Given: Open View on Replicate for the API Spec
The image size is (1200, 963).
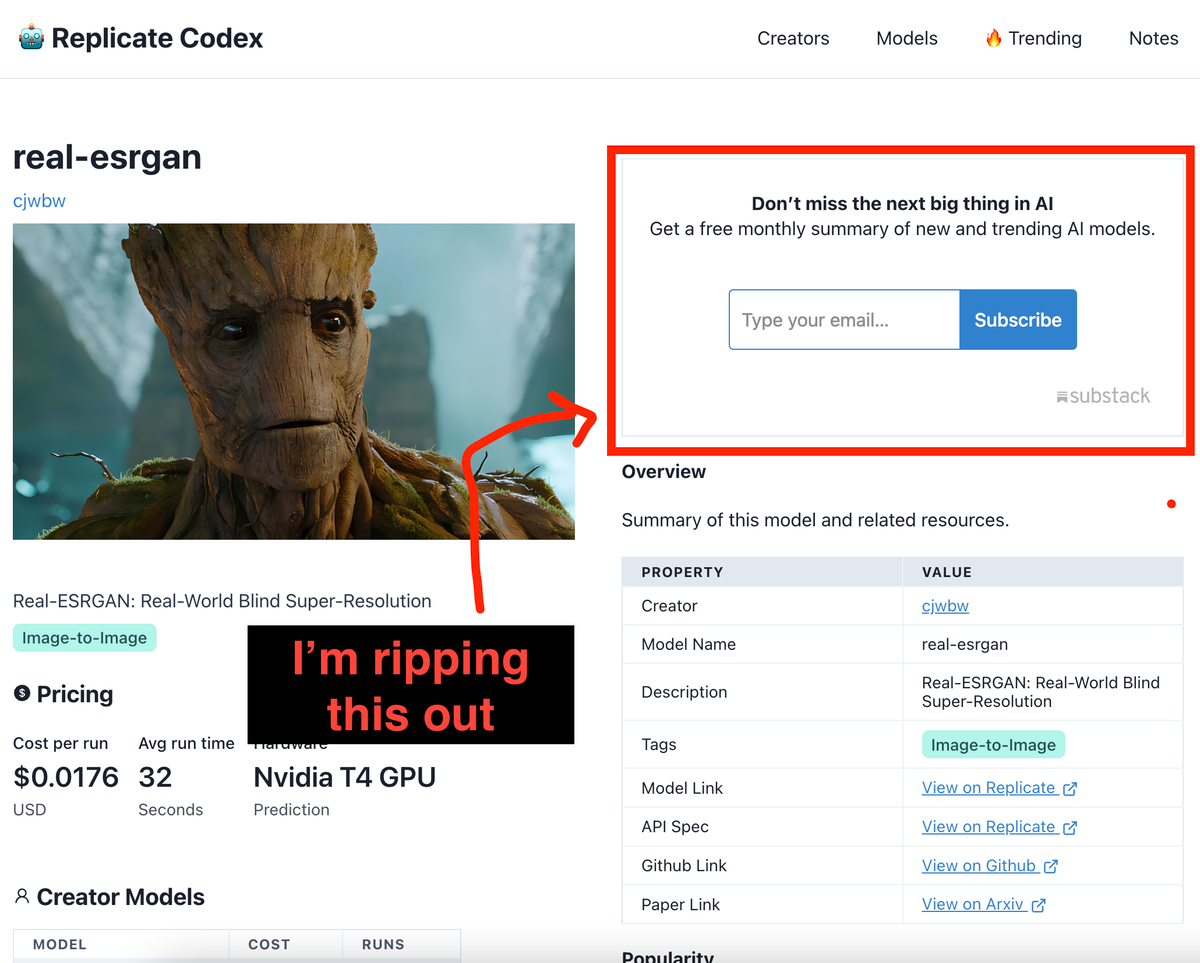Looking at the screenshot, I should pos(990,826).
